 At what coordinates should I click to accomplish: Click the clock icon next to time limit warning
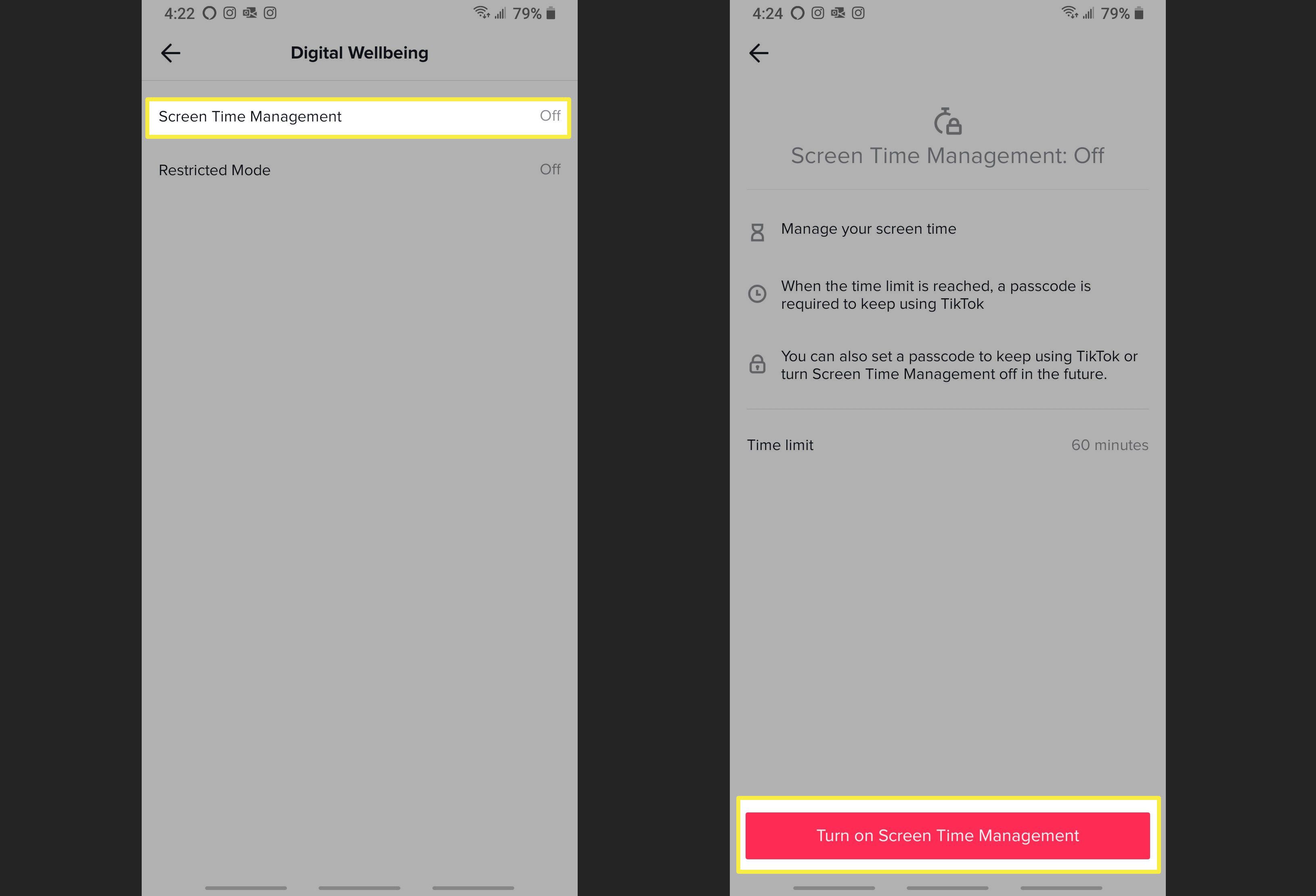coord(757,294)
